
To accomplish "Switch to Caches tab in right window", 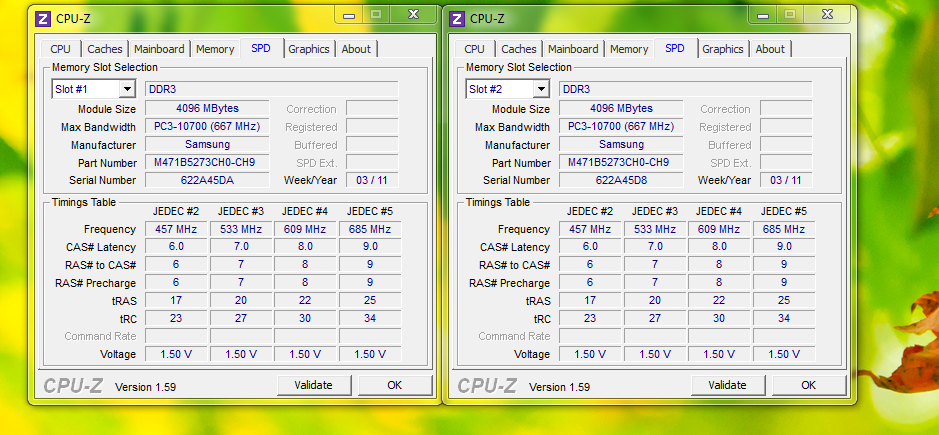I will [x=519, y=49].
